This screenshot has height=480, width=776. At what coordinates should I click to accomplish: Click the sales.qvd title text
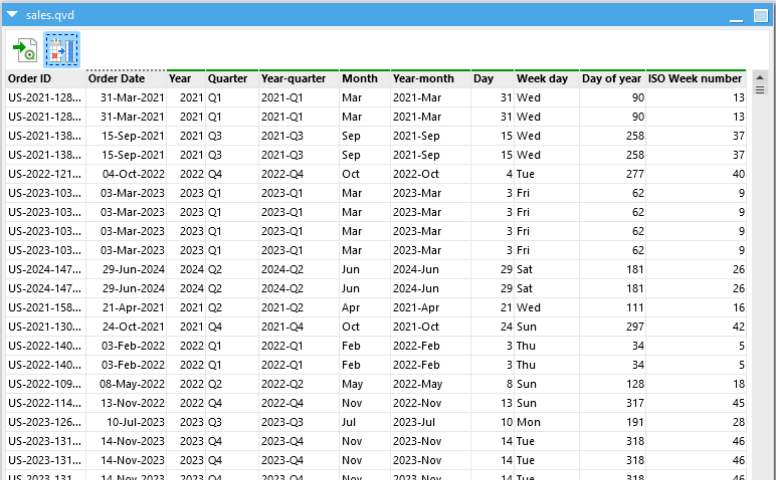50,15
